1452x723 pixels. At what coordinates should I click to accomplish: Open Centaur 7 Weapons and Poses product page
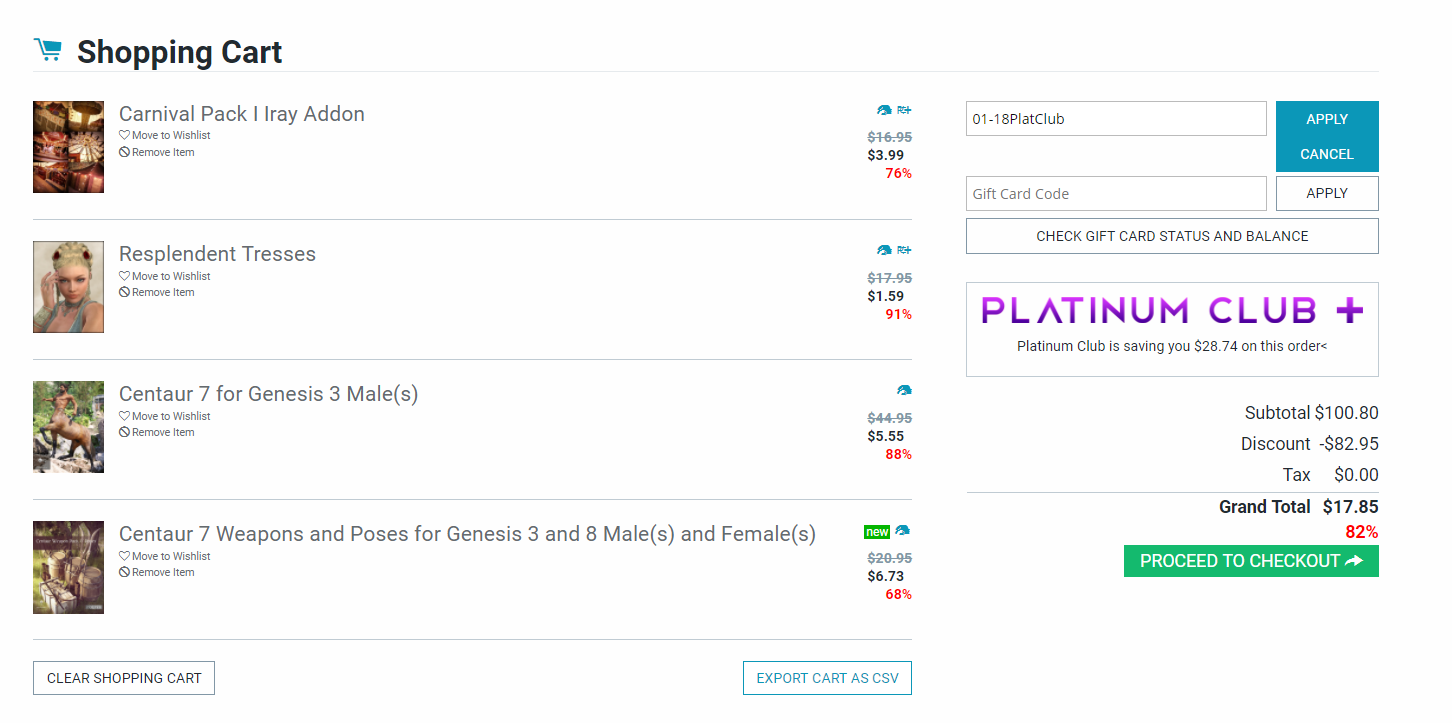tap(467, 534)
